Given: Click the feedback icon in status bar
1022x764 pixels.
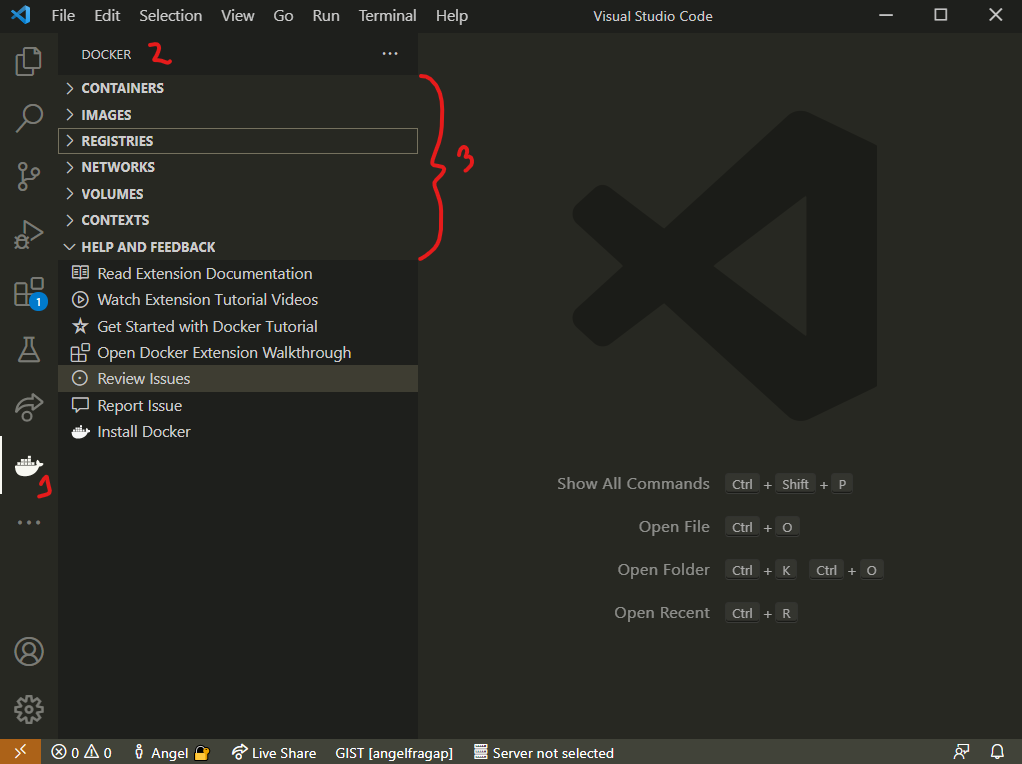Looking at the screenshot, I should (961, 752).
